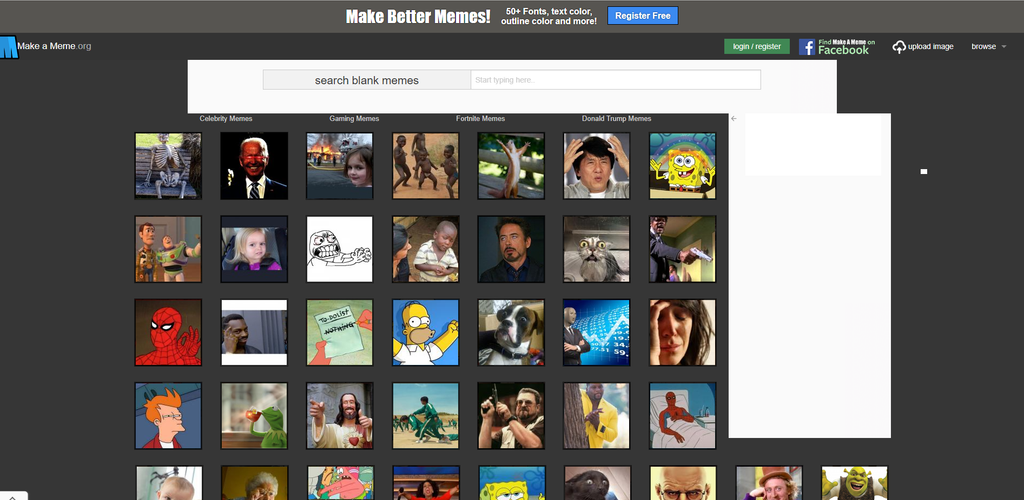Open the Donald Trump Memes link
The width and height of the screenshot is (1024, 500).
(616, 119)
